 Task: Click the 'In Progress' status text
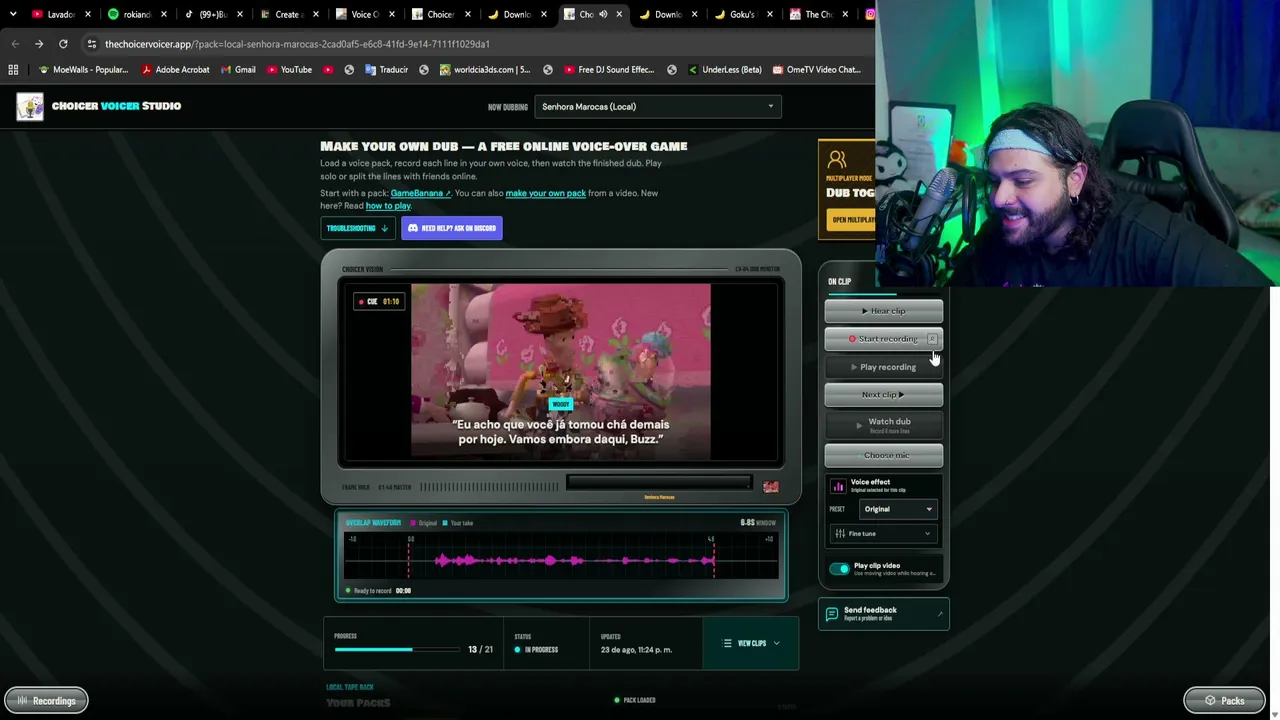point(543,650)
